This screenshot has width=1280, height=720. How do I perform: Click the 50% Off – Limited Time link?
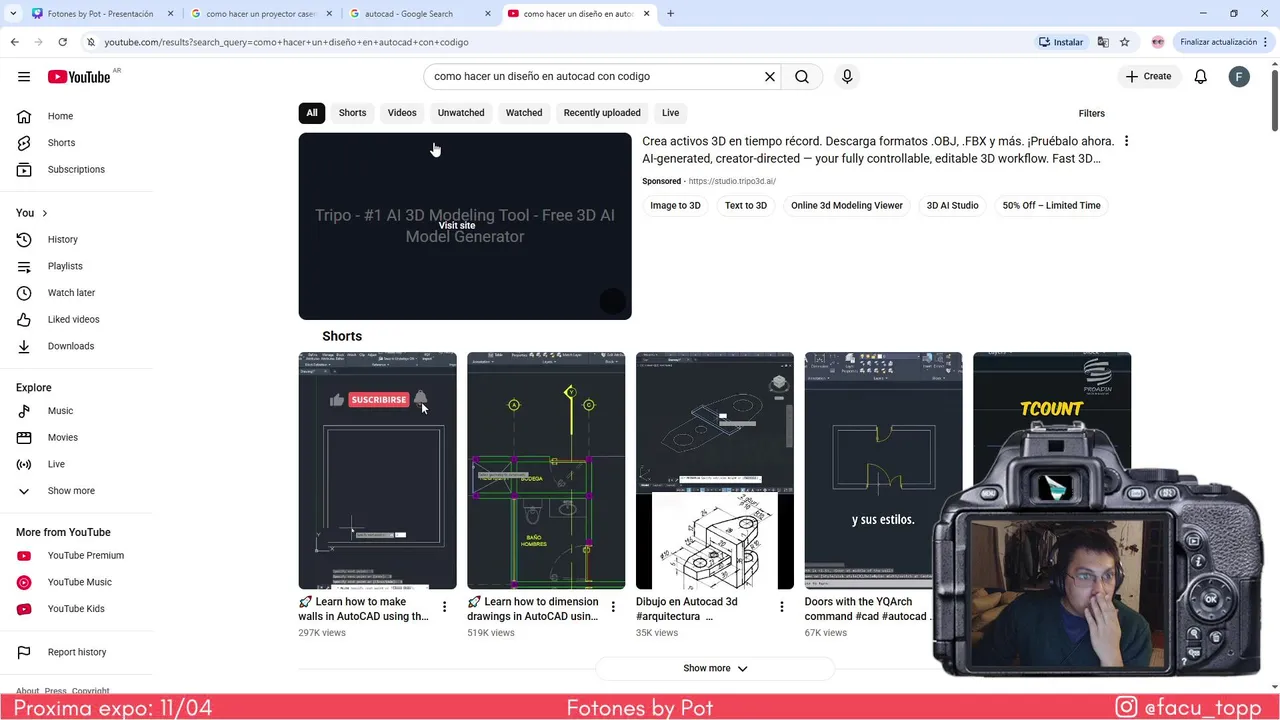[x=1051, y=206]
